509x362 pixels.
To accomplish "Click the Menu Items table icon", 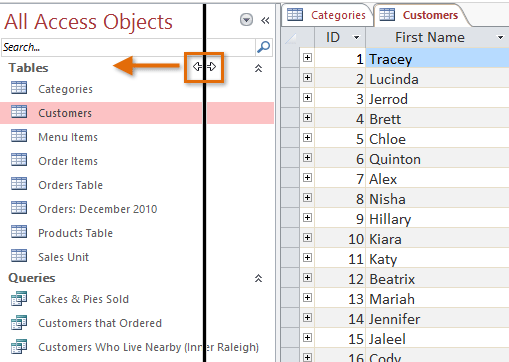I will coord(19,136).
